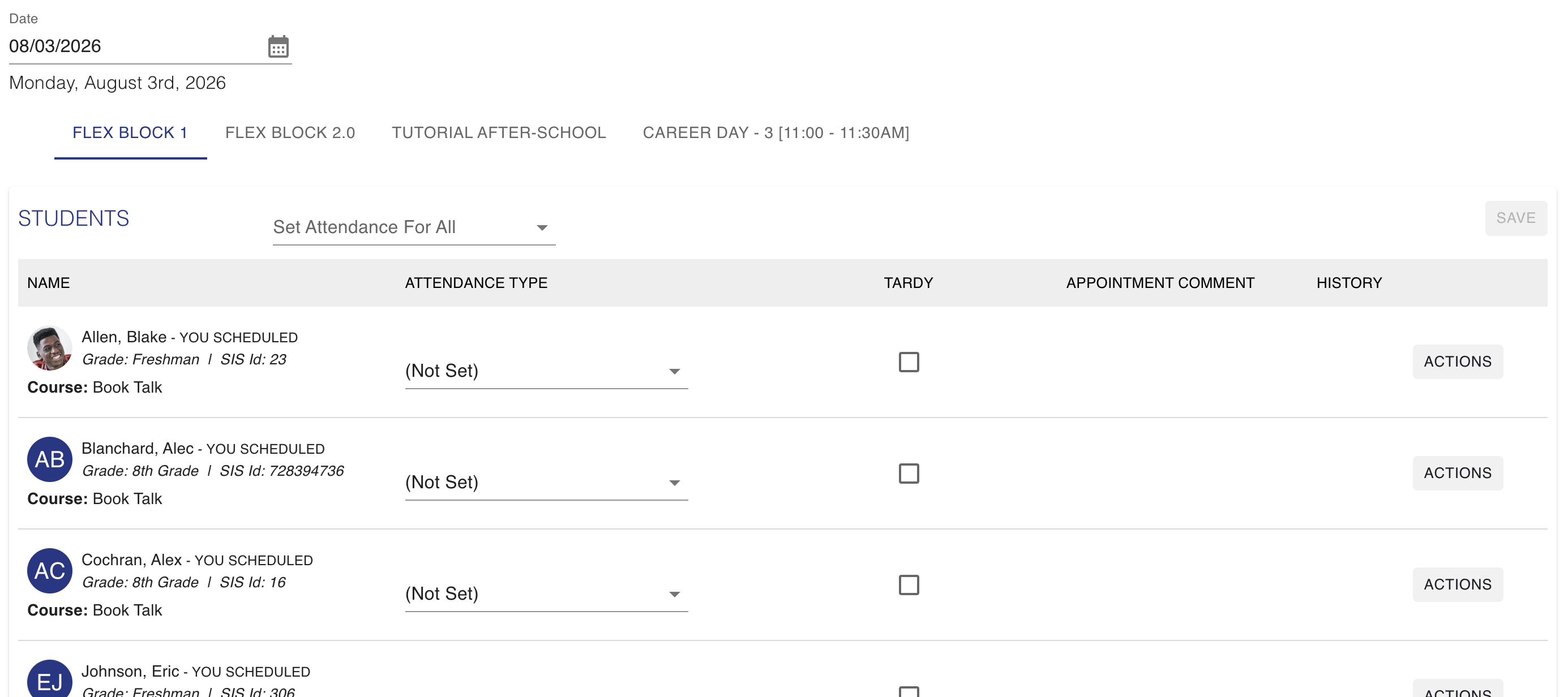Image resolution: width=1568 pixels, height=697 pixels.
Task: Check the Tardy box for Cochran, Alex
Action: pyautogui.click(x=909, y=584)
